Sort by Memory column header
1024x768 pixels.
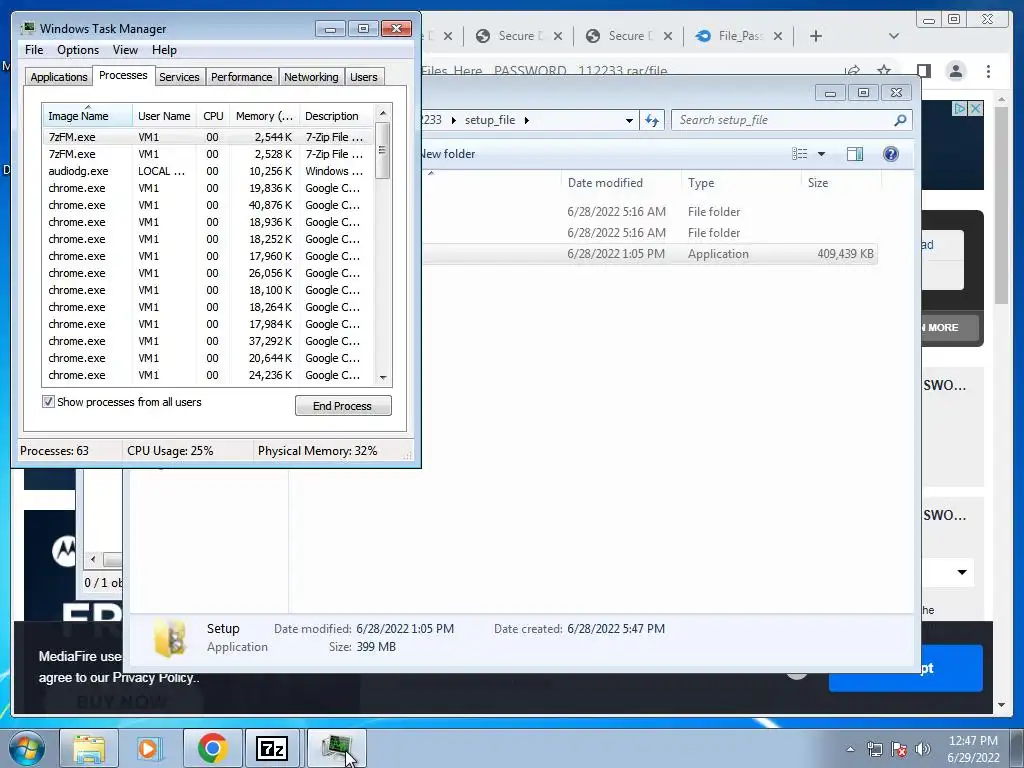coord(264,116)
